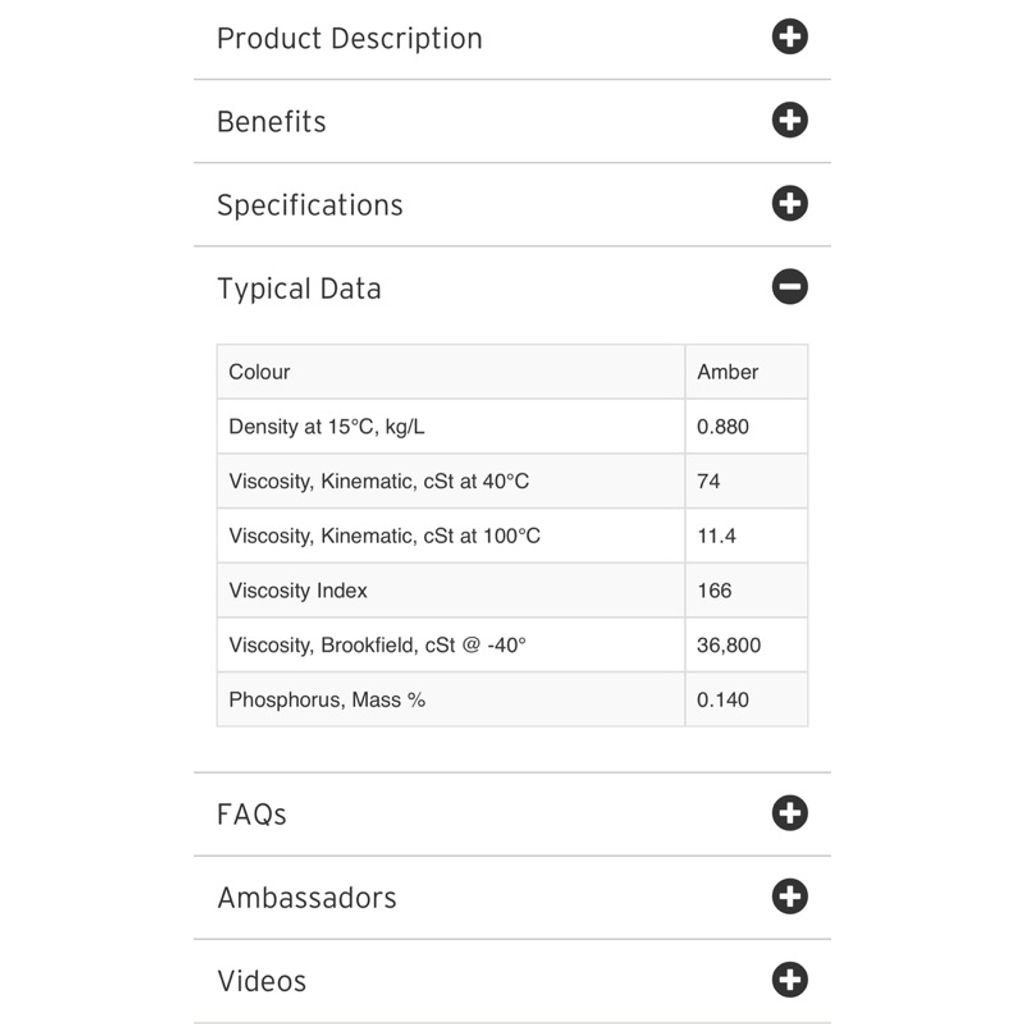This screenshot has width=1024, height=1024.
Task: Select the Colour row in table
Action: click(x=512, y=372)
